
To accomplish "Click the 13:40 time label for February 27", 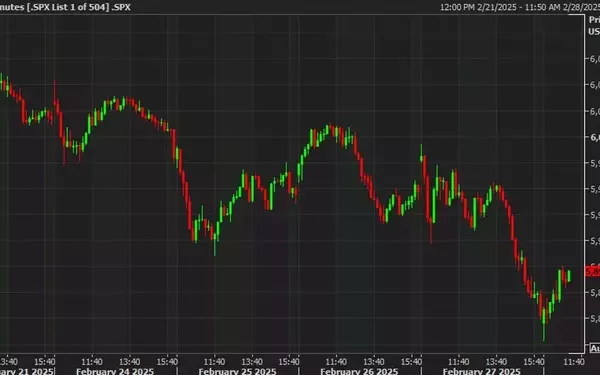I will click(x=496, y=361).
